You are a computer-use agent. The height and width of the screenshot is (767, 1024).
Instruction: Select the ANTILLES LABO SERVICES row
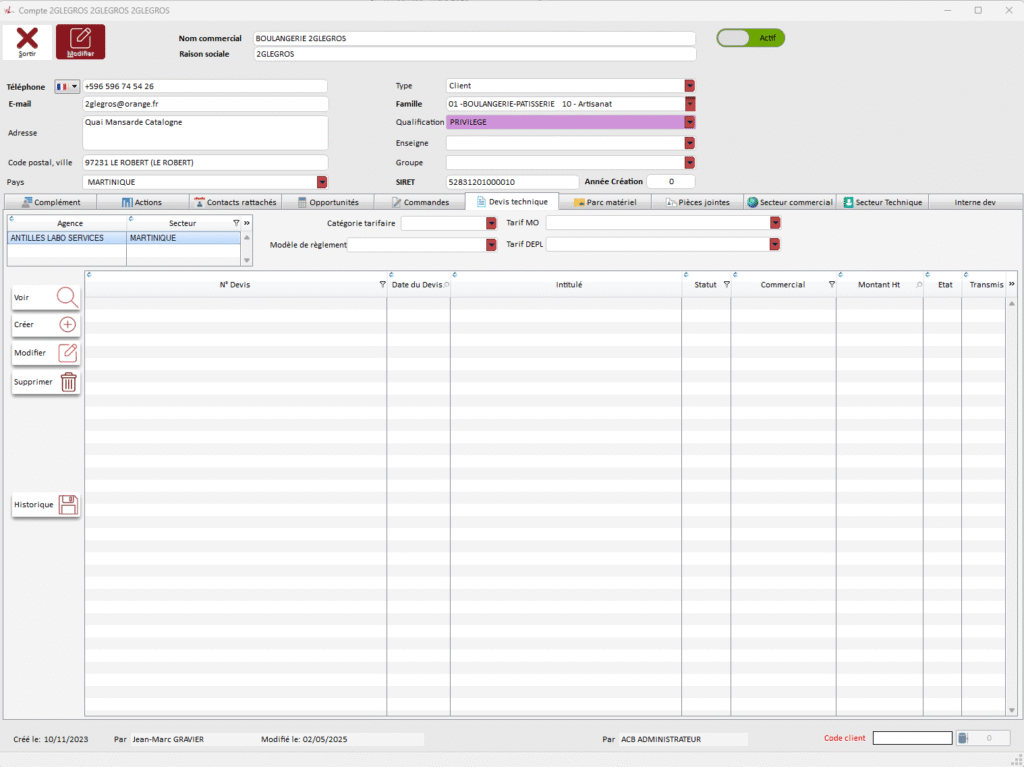tap(66, 238)
